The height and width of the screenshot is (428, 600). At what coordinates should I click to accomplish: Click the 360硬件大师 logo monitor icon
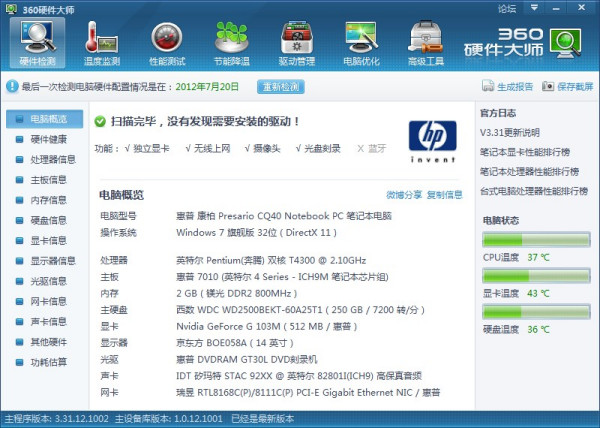click(x=566, y=43)
